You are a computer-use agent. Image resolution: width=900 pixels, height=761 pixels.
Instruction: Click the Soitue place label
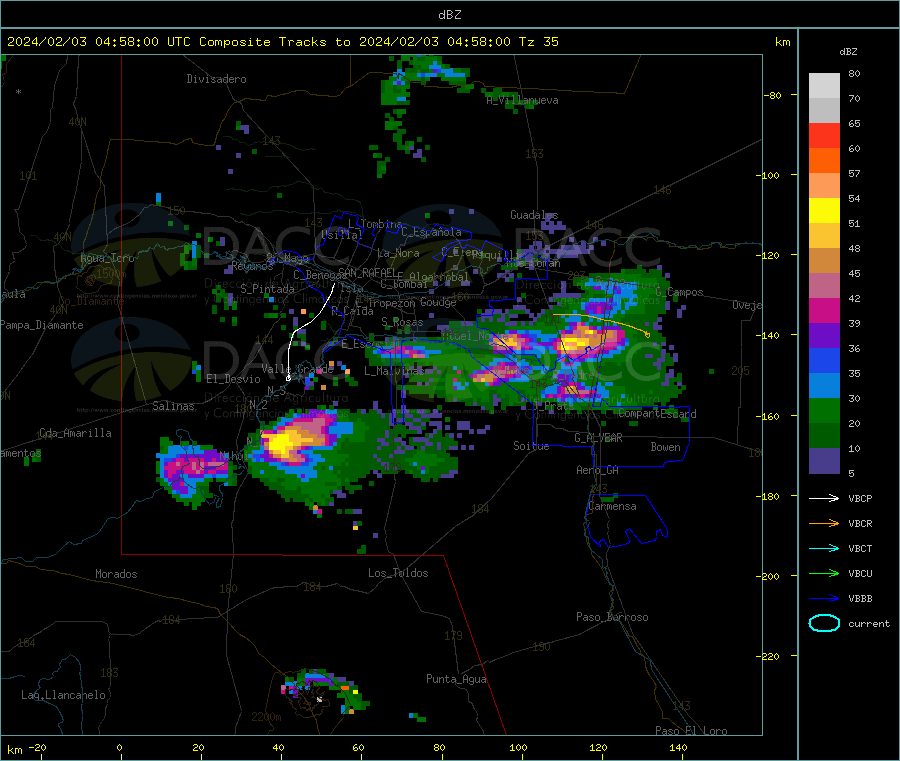(x=531, y=446)
